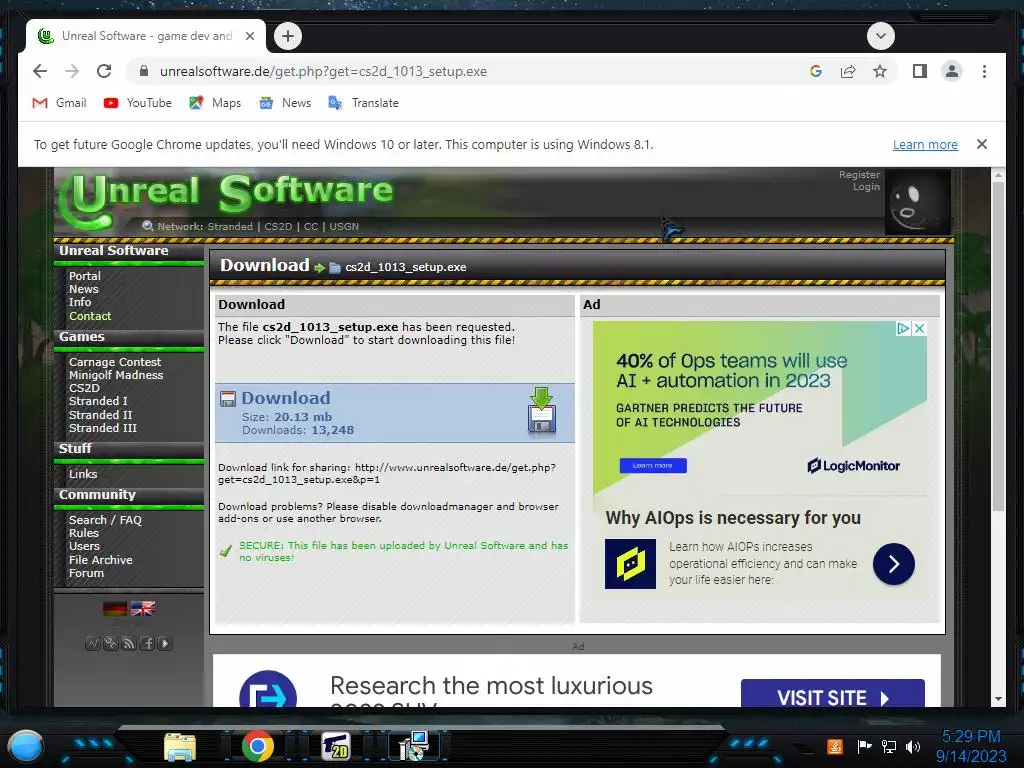Open File Explorer from taskbar
The width and height of the screenshot is (1024, 768).
click(180, 748)
